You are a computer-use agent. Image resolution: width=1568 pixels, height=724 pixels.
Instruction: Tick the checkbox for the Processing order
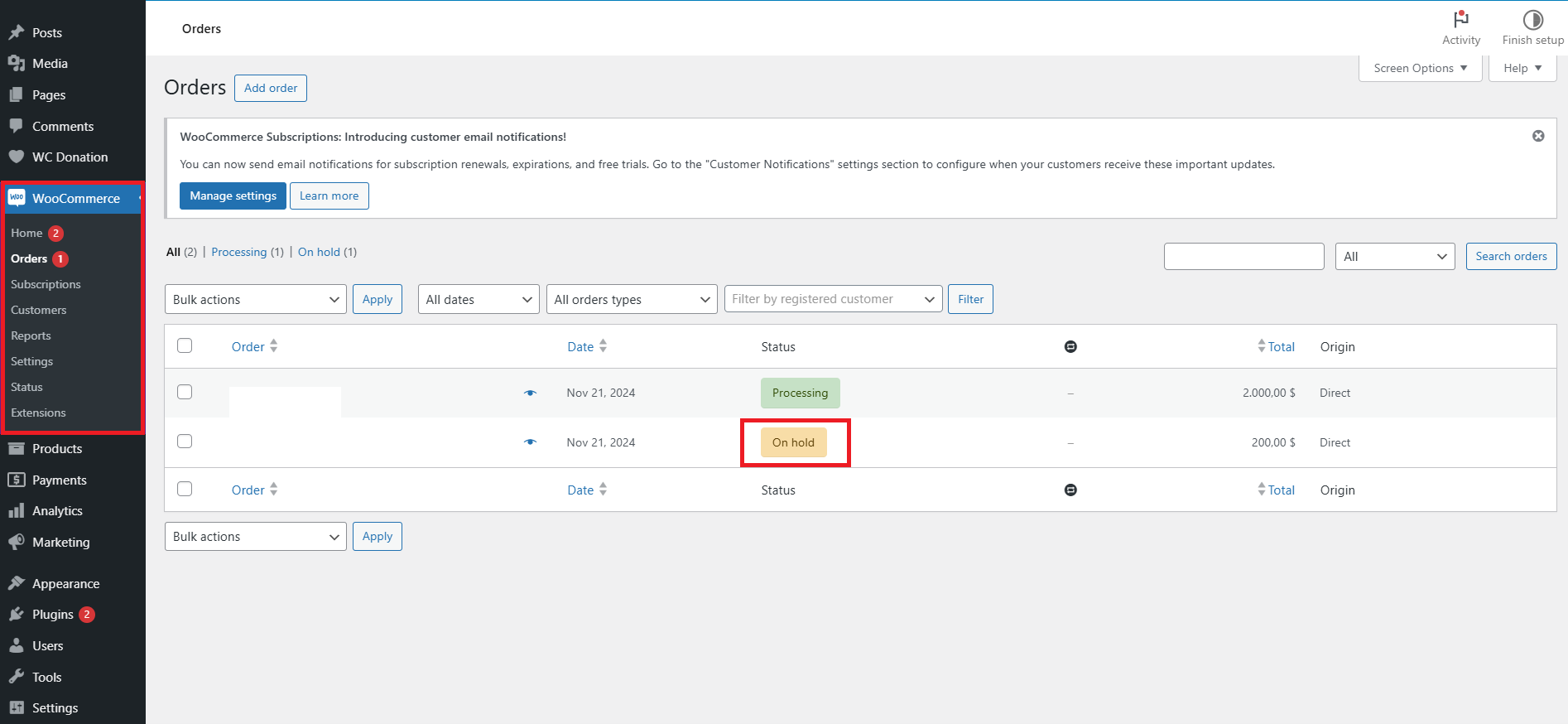[x=185, y=392]
